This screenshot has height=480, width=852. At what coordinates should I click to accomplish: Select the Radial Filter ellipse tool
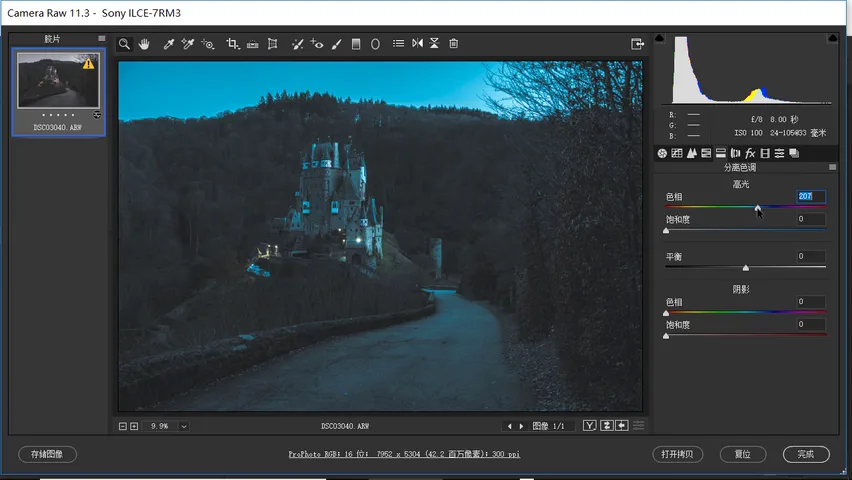point(375,44)
